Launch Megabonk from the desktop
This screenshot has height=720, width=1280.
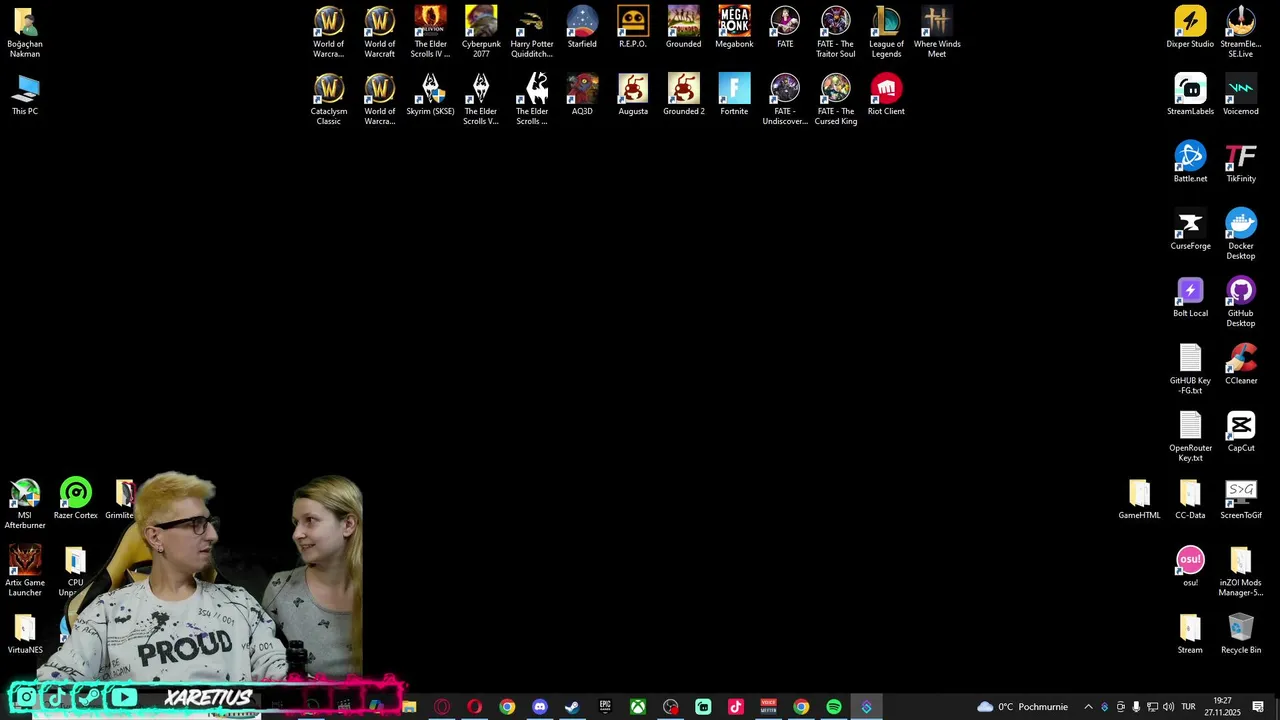coord(734,27)
